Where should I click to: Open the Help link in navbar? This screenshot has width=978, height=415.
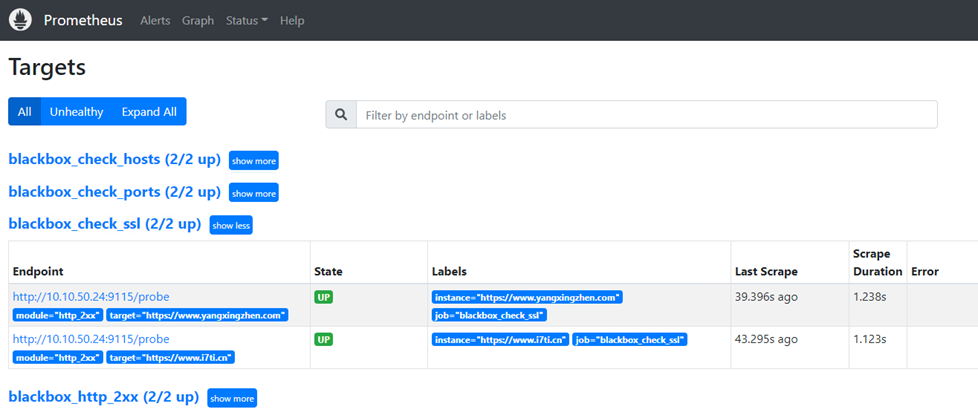point(292,21)
